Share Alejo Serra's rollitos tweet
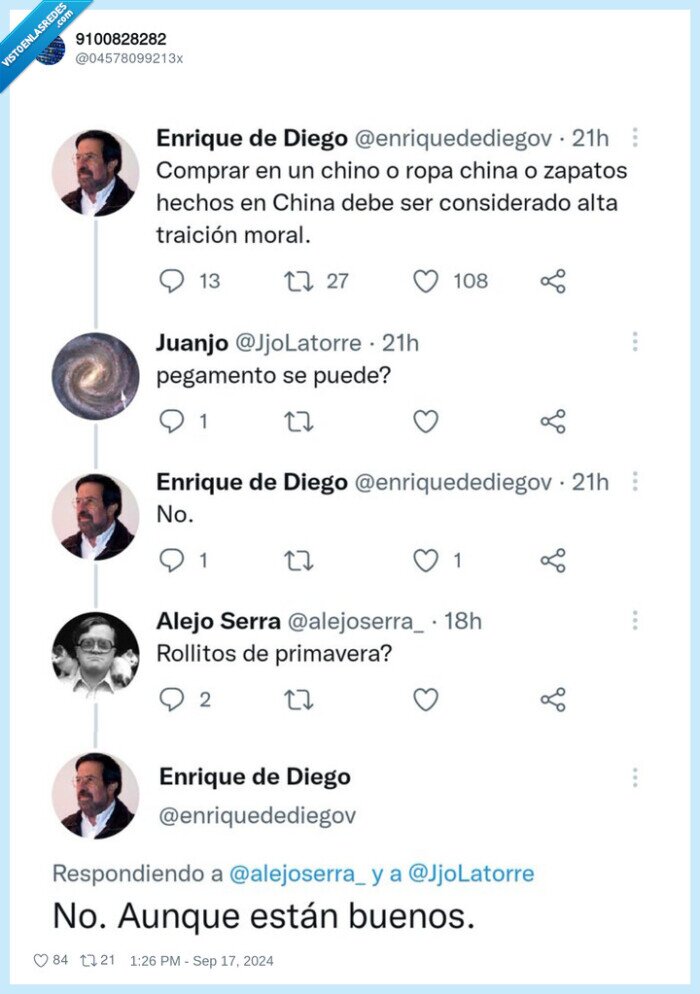 [553, 699]
